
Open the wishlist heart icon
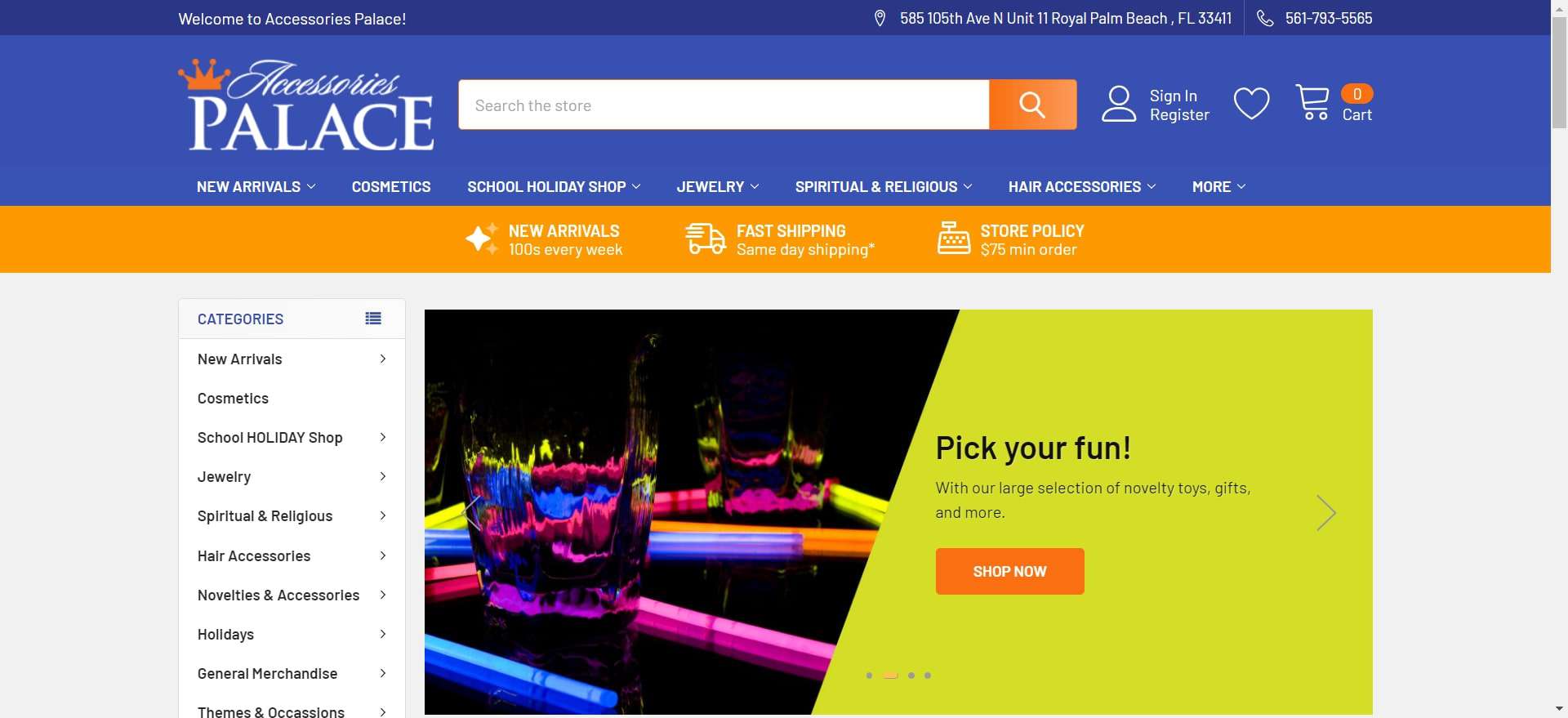click(1251, 104)
